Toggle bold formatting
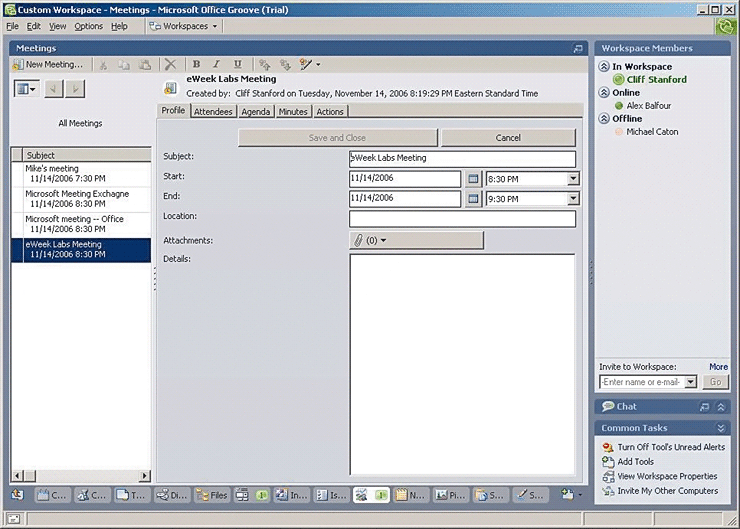Image resolution: width=740 pixels, height=529 pixels. 196,64
